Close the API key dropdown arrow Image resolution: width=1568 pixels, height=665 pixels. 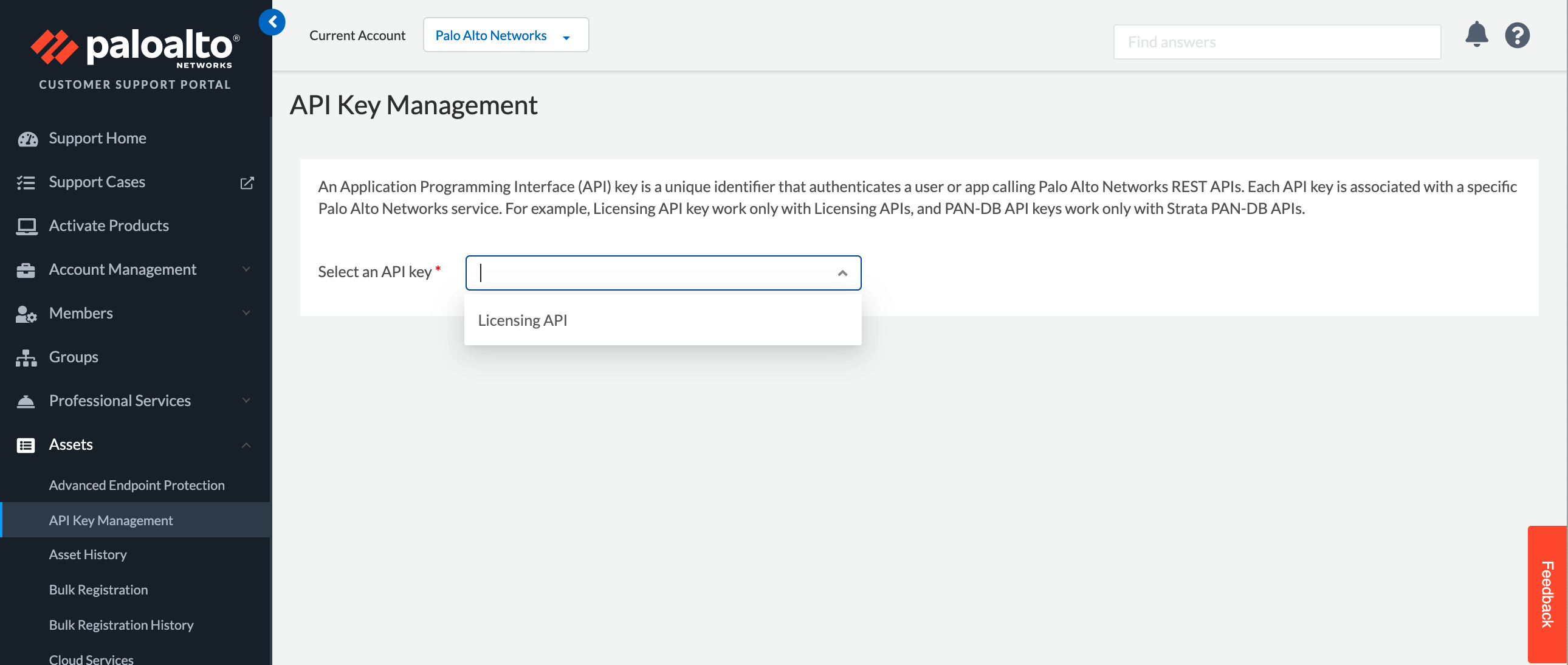[x=842, y=273]
